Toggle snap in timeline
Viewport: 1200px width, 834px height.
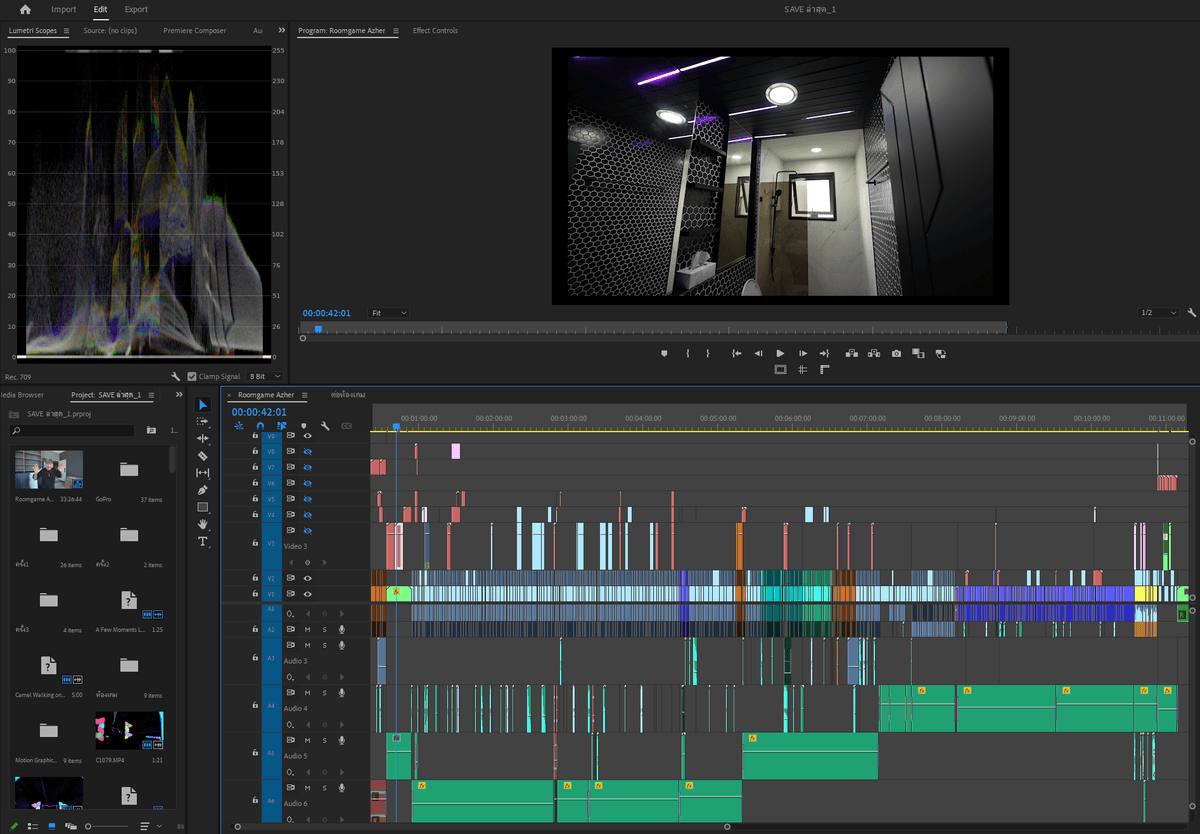(x=260, y=426)
